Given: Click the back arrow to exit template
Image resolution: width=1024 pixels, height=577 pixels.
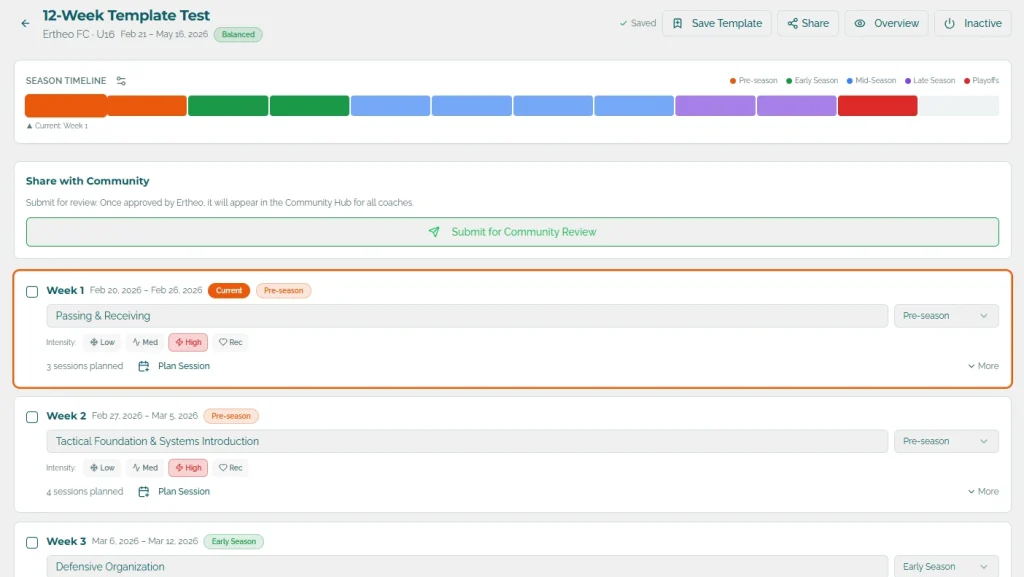Looking at the screenshot, I should [x=24, y=22].
